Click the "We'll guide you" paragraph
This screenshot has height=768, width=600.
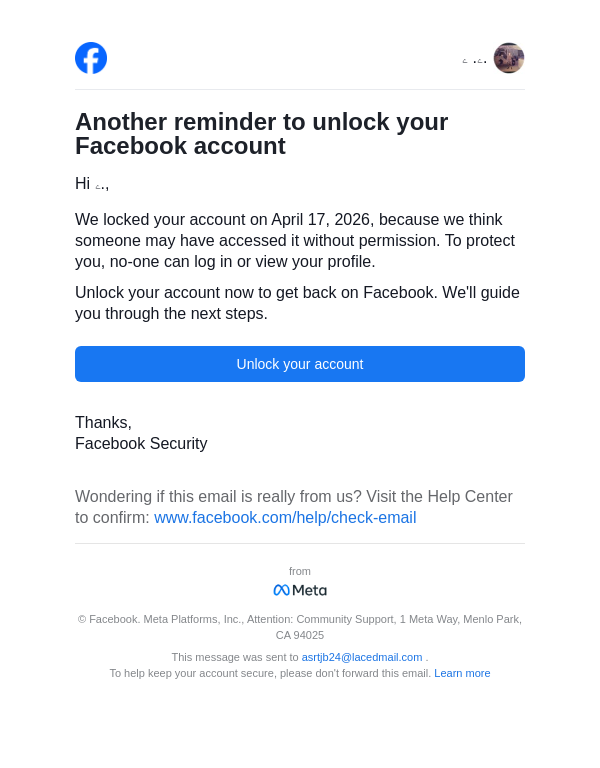click(x=297, y=303)
